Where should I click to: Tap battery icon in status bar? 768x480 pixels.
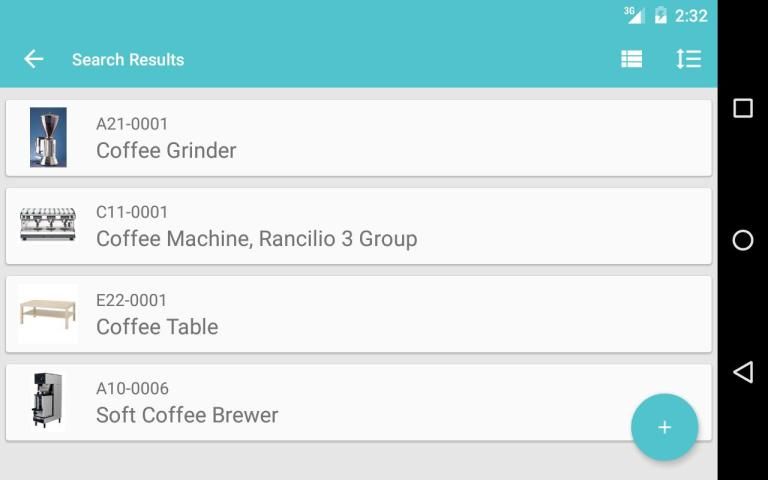[x=661, y=15]
